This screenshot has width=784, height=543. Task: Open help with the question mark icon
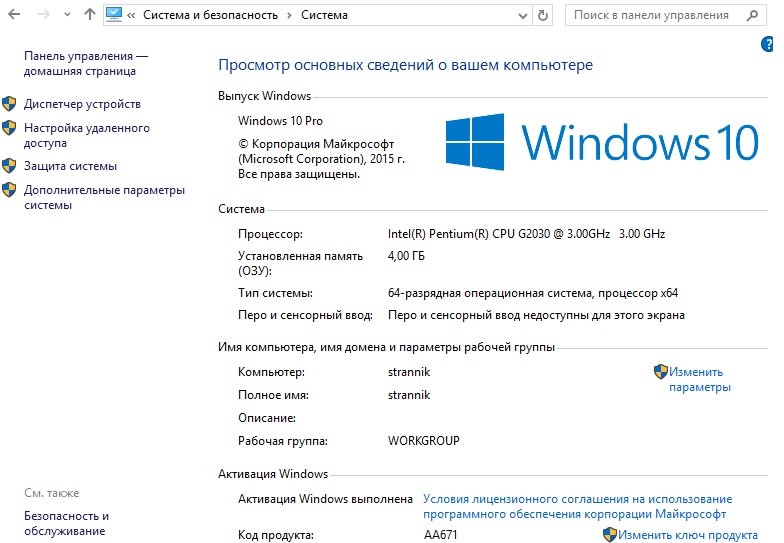(x=768, y=44)
